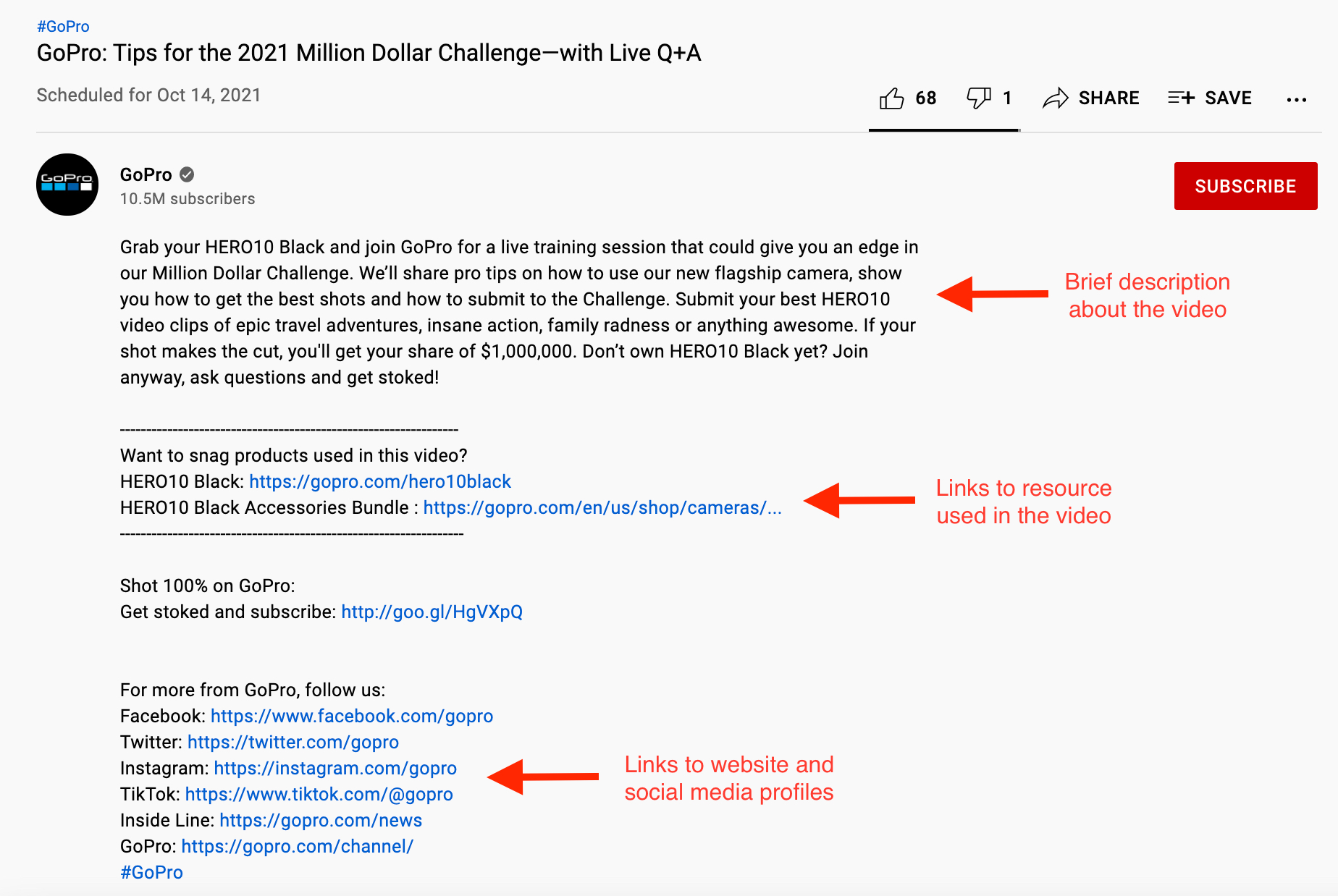Click the Save to playlist icon
This screenshot has height=896, width=1338.
[x=1181, y=98]
